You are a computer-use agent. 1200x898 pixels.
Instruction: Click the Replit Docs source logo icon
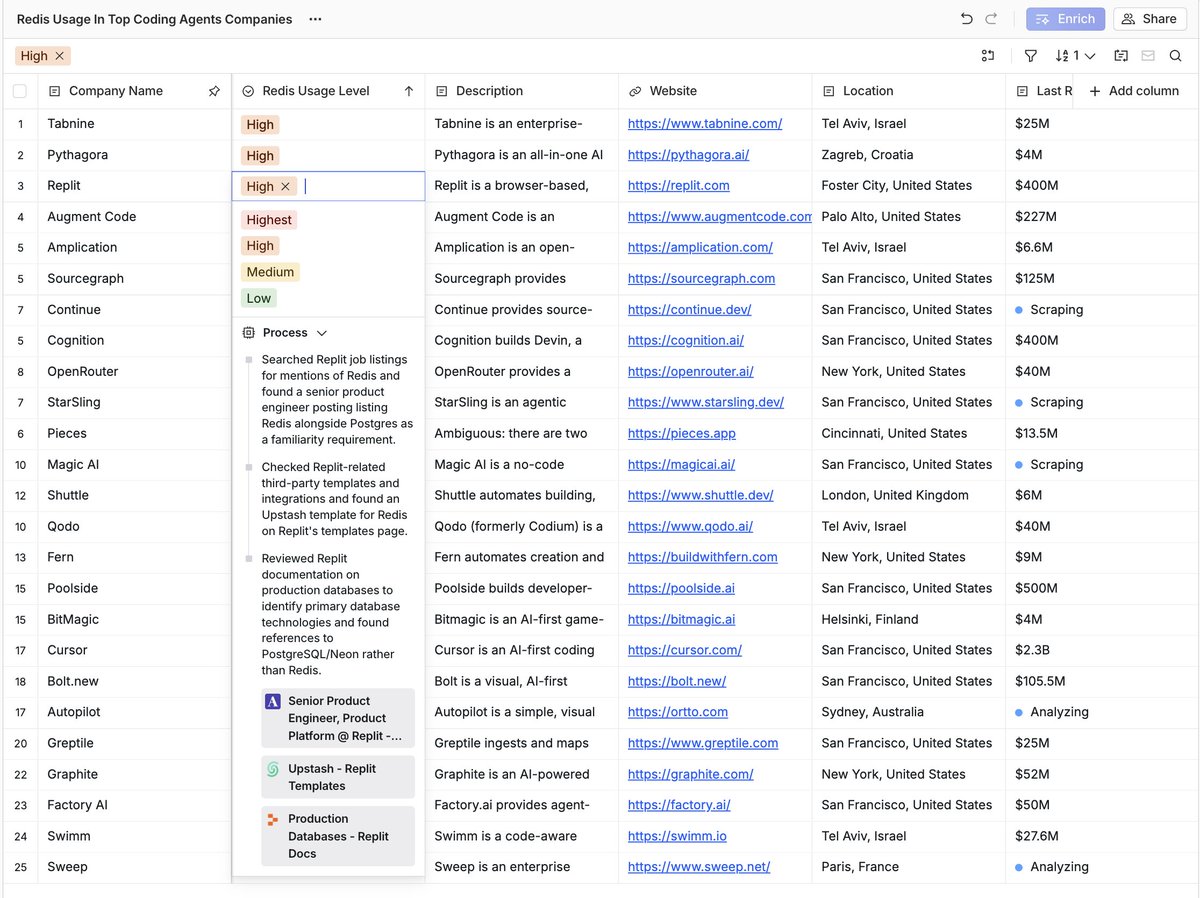click(273, 819)
